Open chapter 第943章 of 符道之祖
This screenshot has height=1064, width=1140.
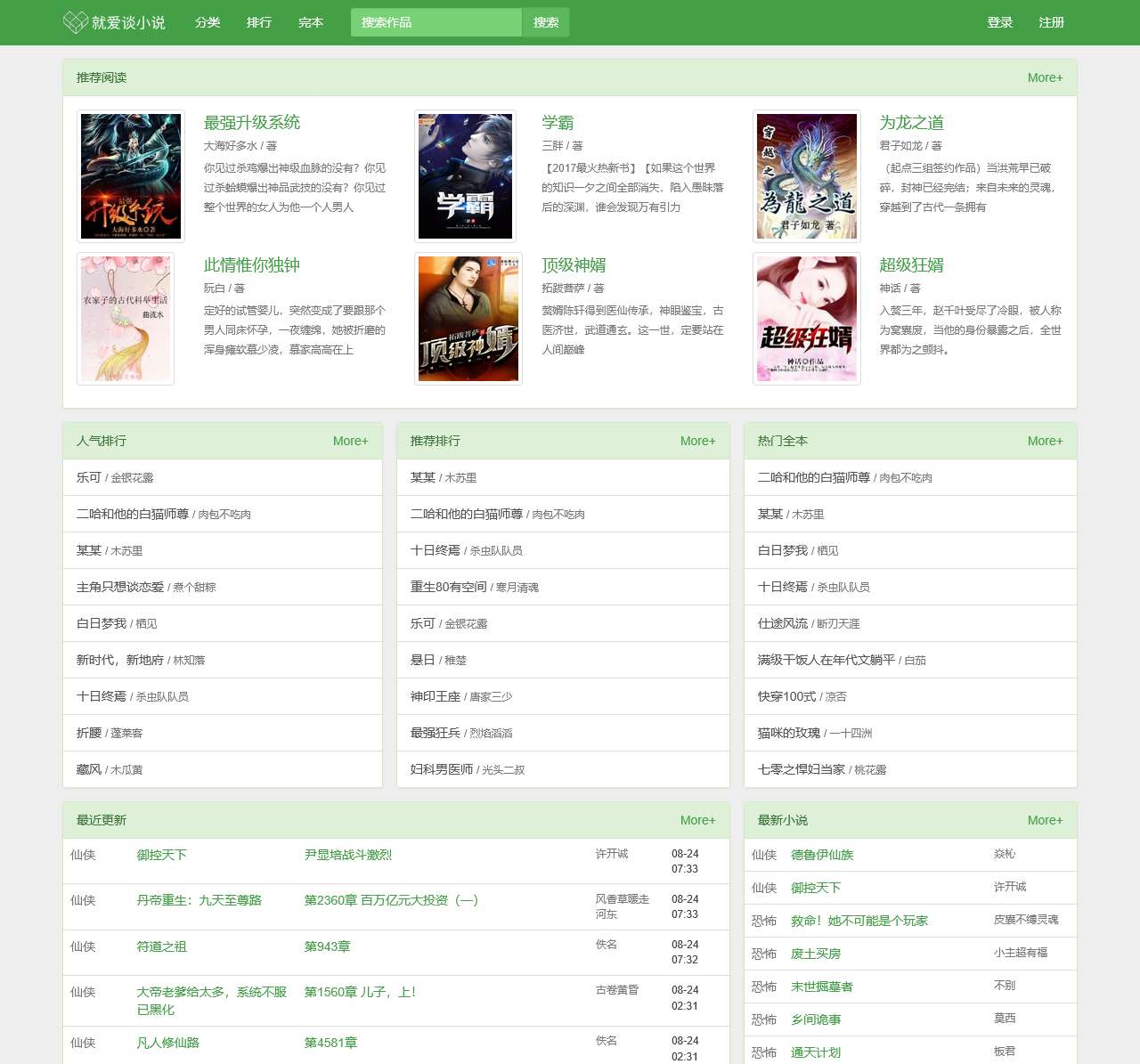[x=327, y=946]
